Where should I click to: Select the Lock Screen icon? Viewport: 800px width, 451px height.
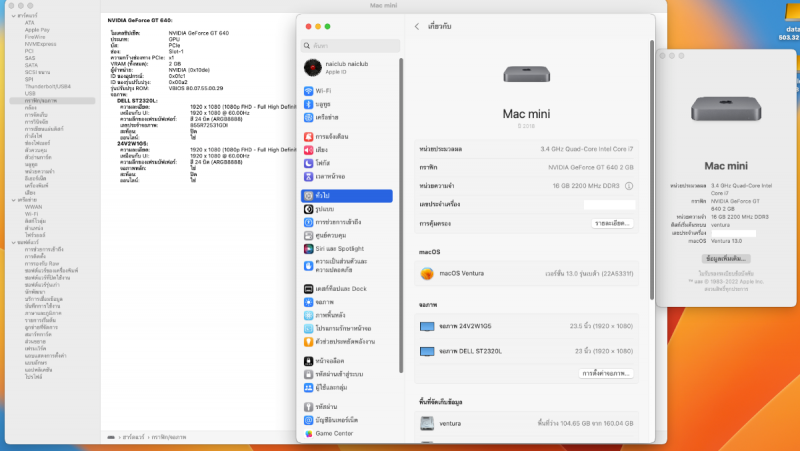(x=308, y=361)
